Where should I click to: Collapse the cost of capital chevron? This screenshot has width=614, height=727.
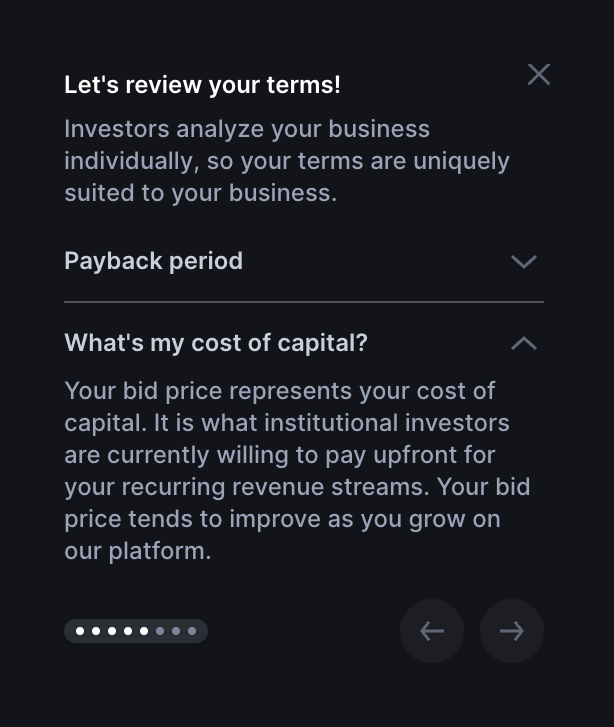click(524, 343)
